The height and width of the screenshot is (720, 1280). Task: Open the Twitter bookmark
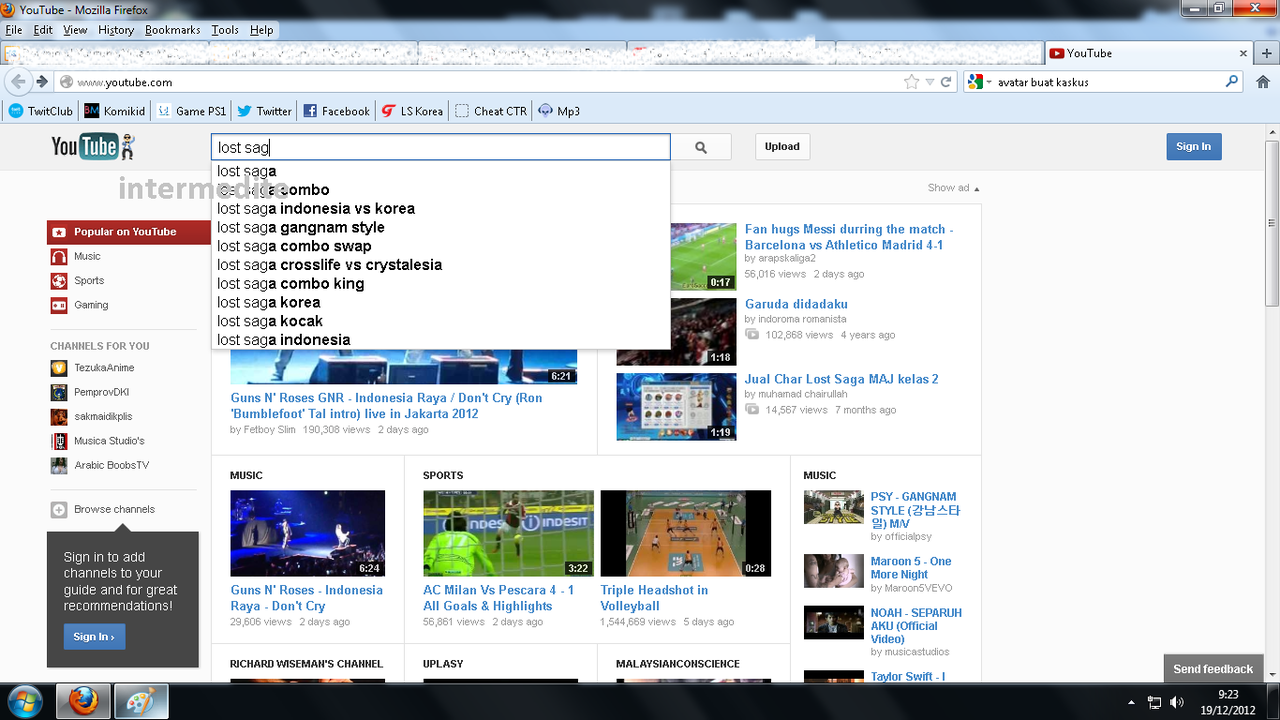click(264, 111)
